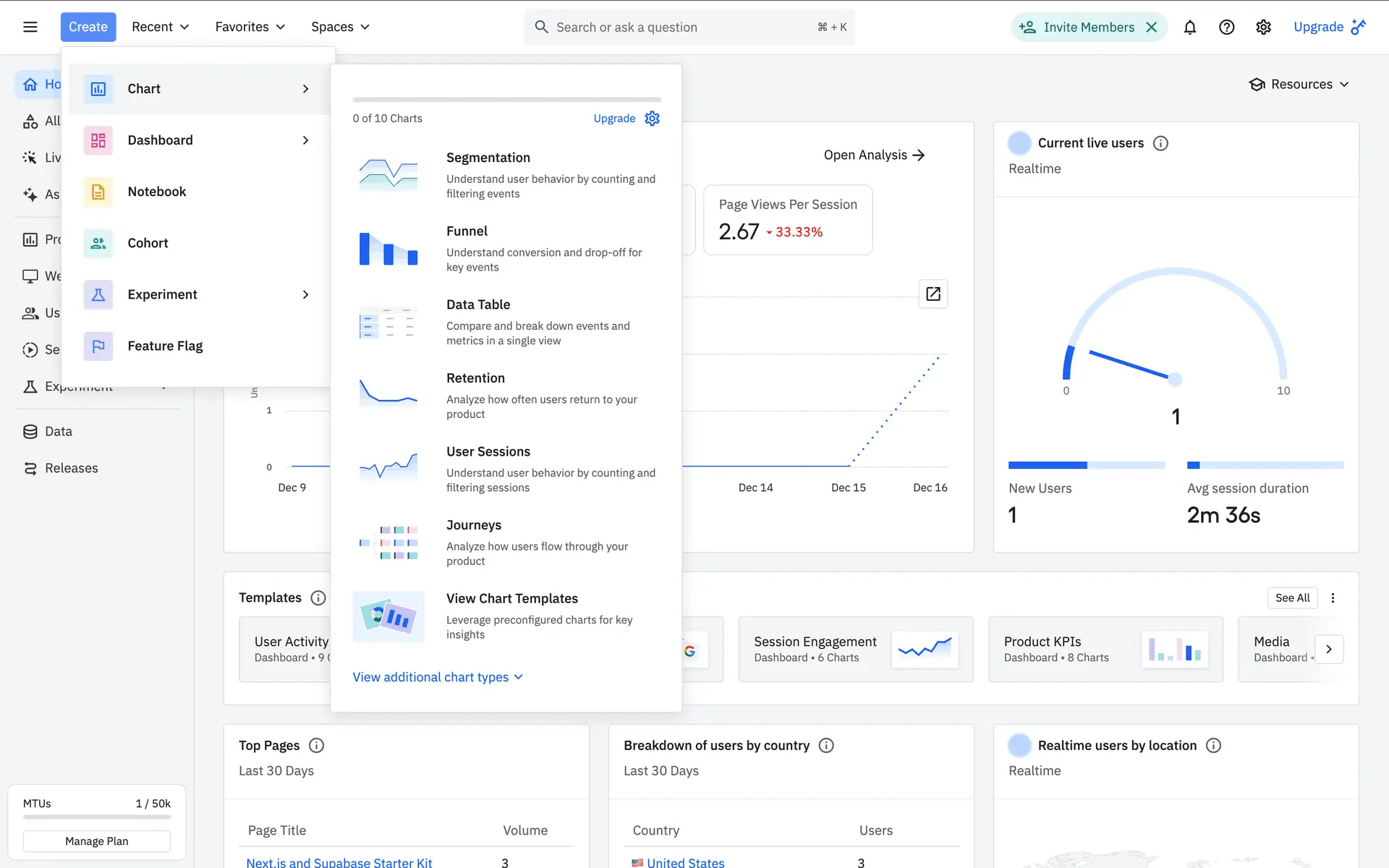The width and height of the screenshot is (1389, 868).
Task: Expand View additional chart types
Action: tap(437, 677)
